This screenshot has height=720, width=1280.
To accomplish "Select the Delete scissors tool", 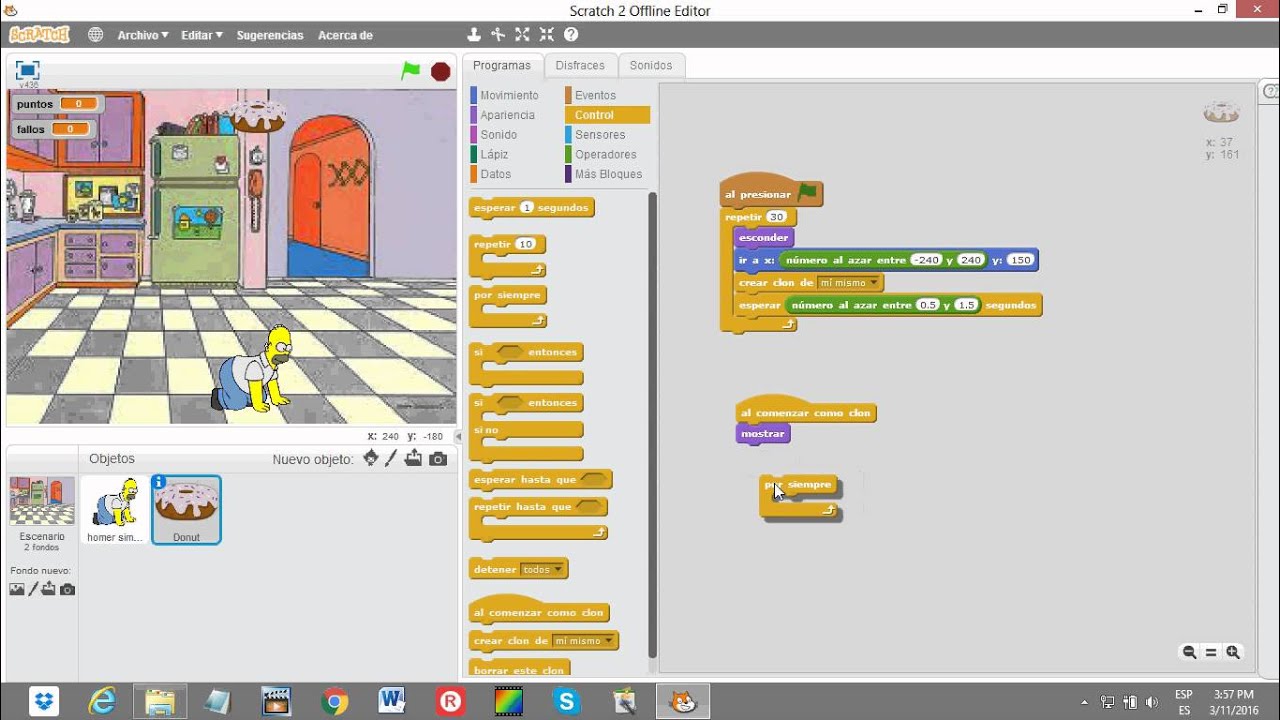I will pos(498,35).
